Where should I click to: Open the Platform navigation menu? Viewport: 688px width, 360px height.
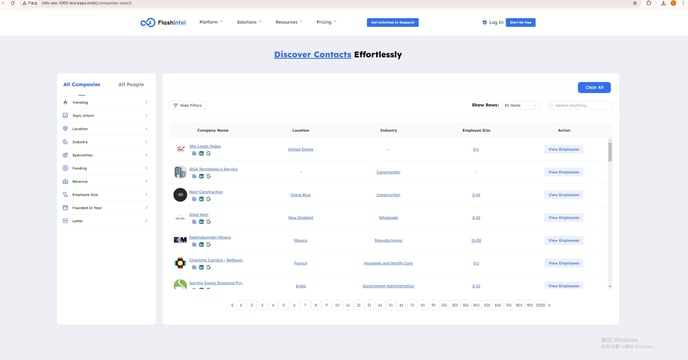coord(211,22)
